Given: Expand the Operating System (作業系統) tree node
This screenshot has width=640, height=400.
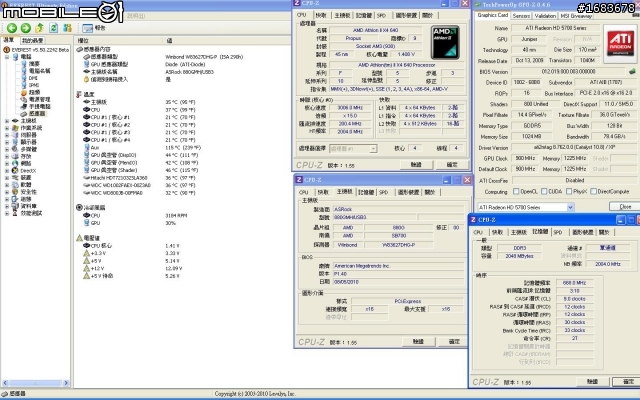Looking at the screenshot, I should [x=7, y=128].
